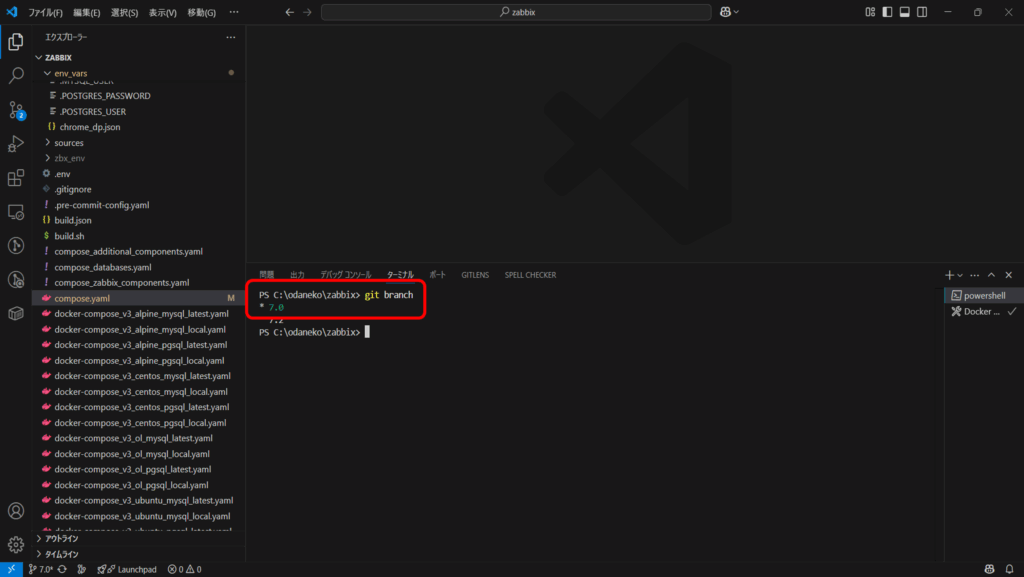Open the build.sh file
The image size is (1024, 577).
(x=138, y=236)
